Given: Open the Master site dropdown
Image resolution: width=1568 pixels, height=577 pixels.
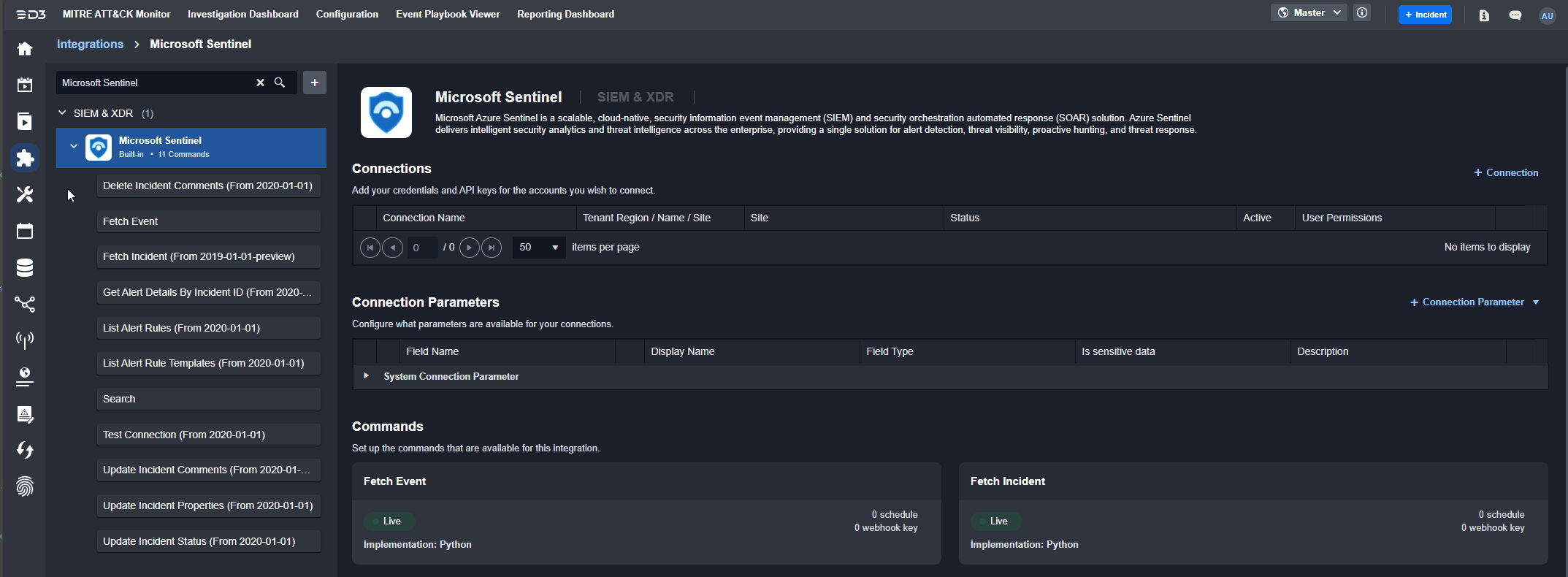Looking at the screenshot, I should [x=1309, y=13].
